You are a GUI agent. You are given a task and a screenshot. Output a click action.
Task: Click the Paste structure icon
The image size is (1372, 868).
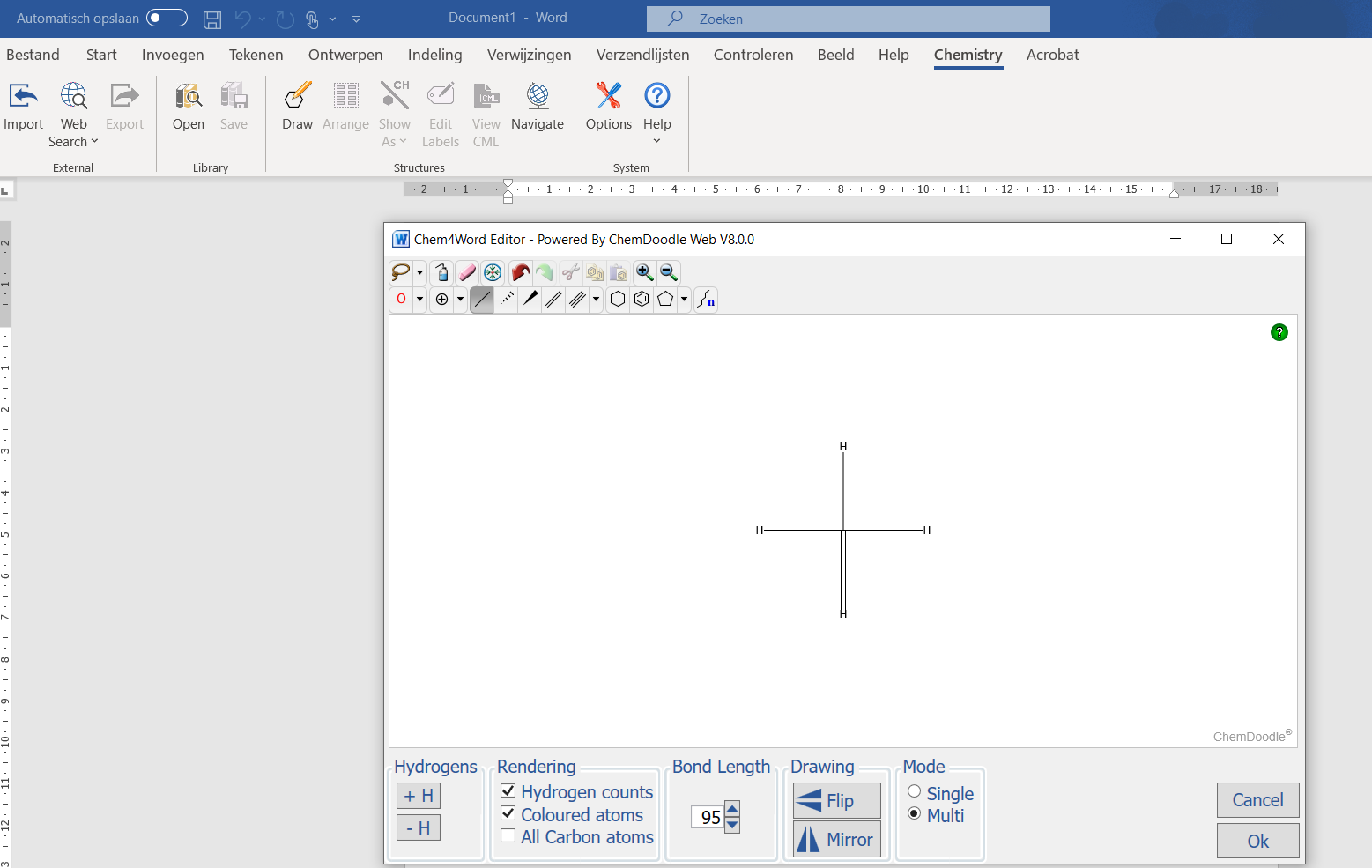tap(619, 272)
